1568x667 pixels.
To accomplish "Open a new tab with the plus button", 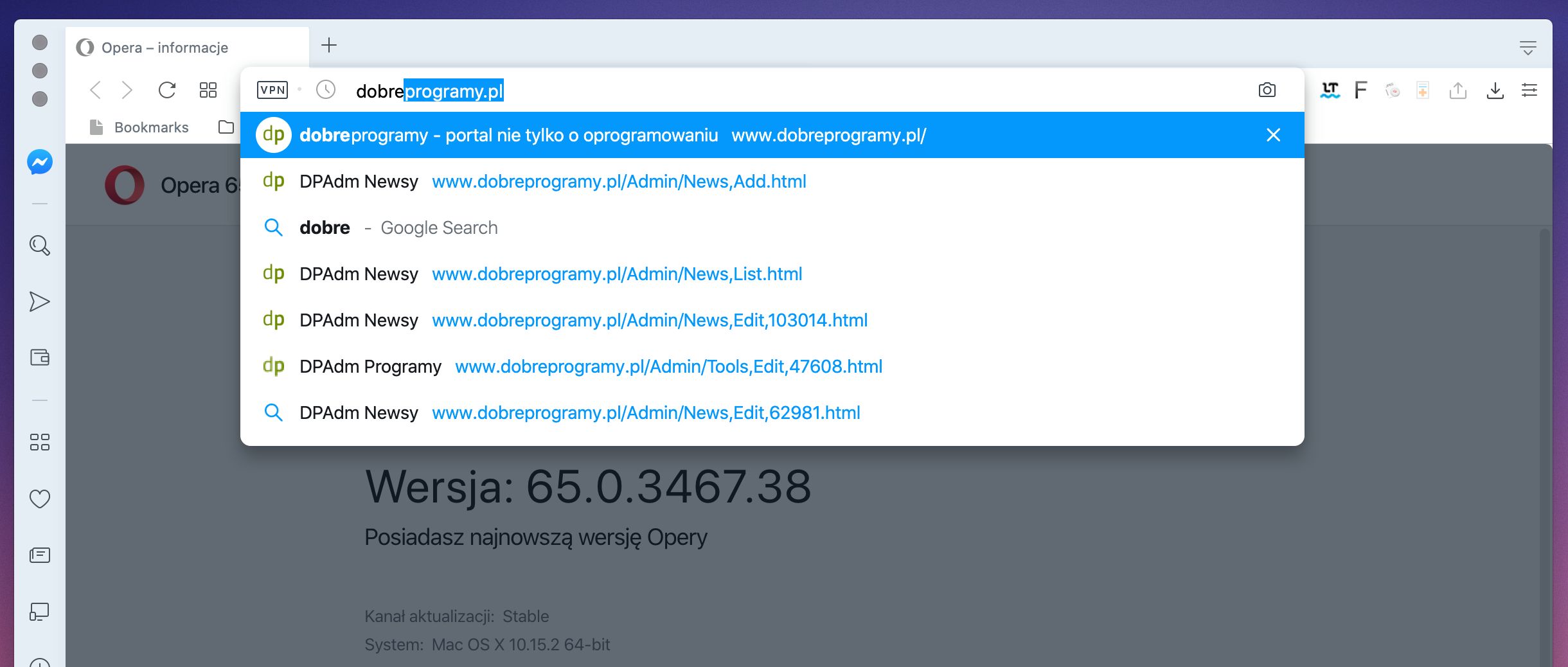I will pyautogui.click(x=329, y=45).
